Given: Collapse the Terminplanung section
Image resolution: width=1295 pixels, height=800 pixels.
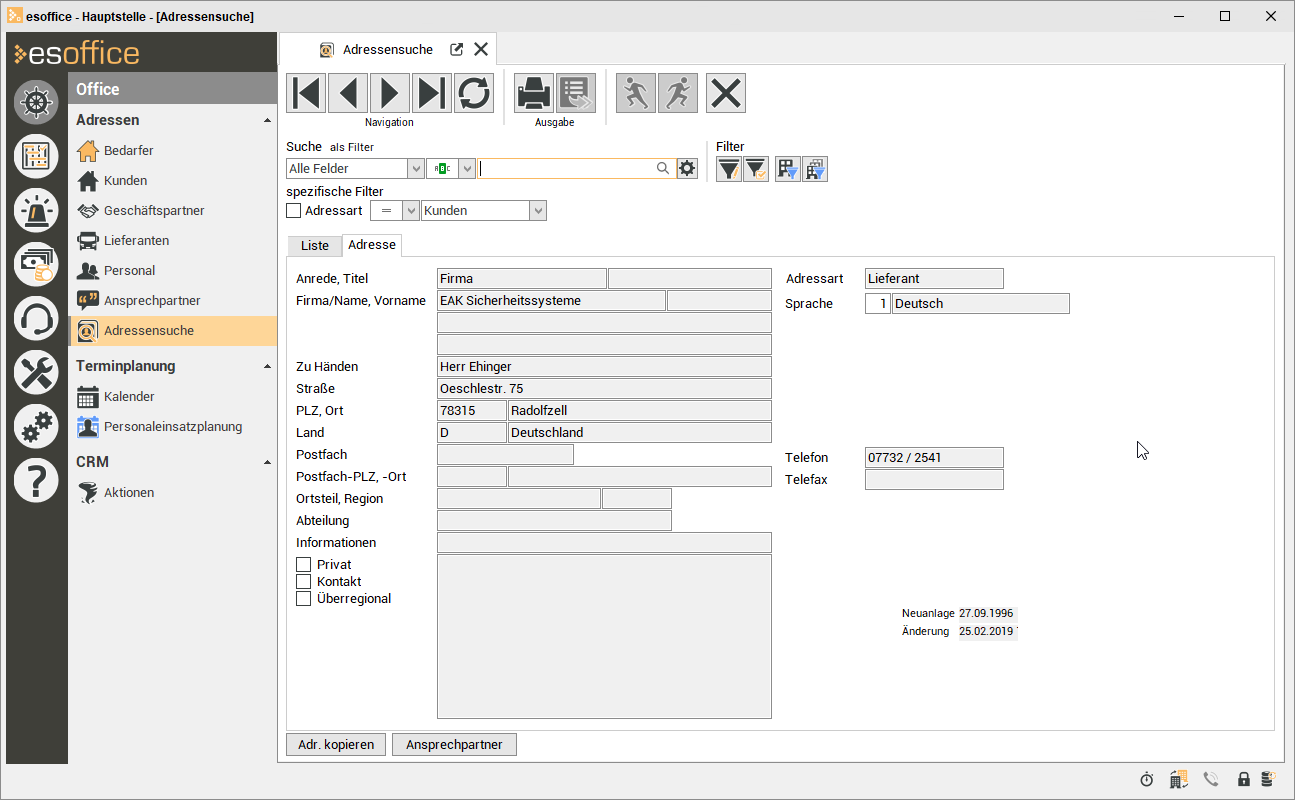Looking at the screenshot, I should [267, 366].
